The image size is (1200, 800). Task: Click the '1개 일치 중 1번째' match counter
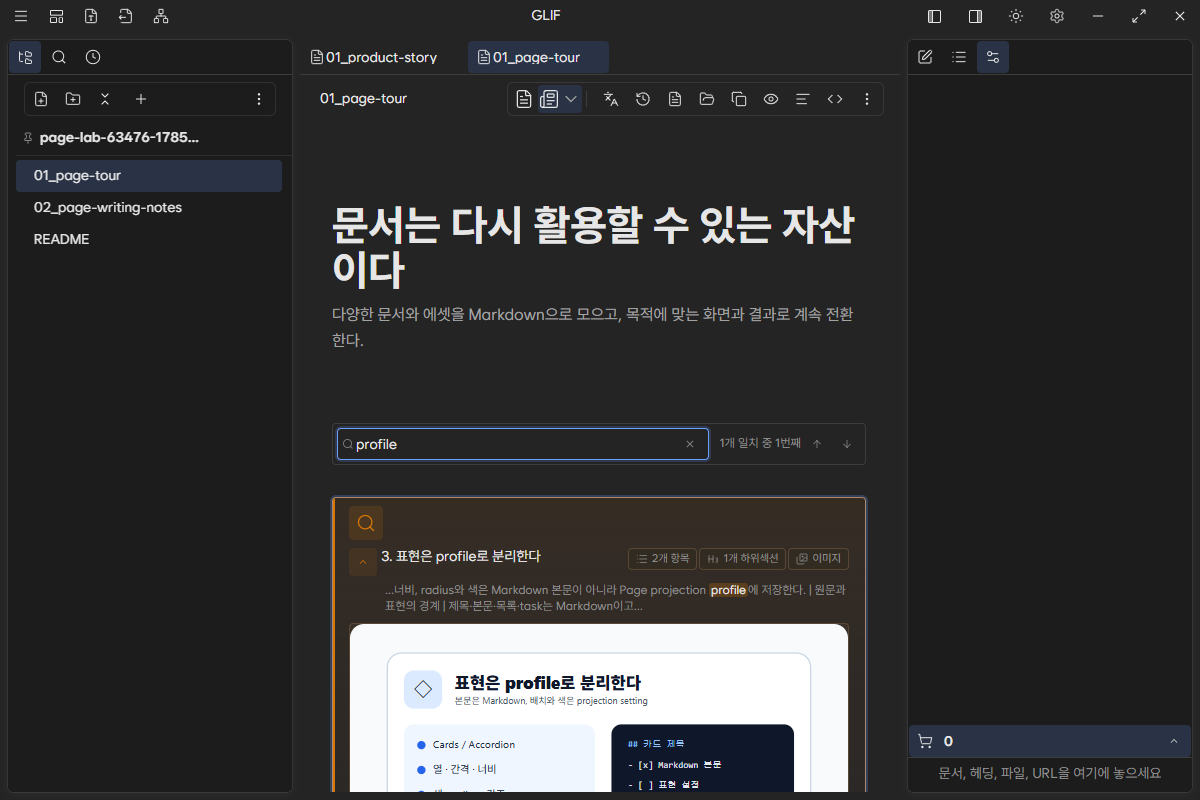tap(760, 443)
